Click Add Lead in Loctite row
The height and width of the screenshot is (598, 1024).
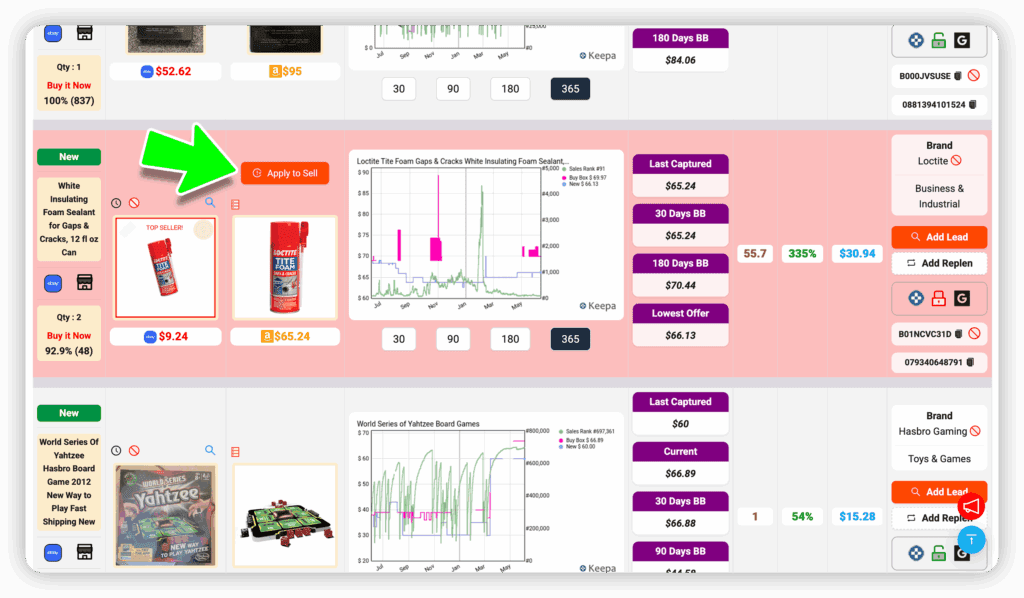[x=939, y=237]
